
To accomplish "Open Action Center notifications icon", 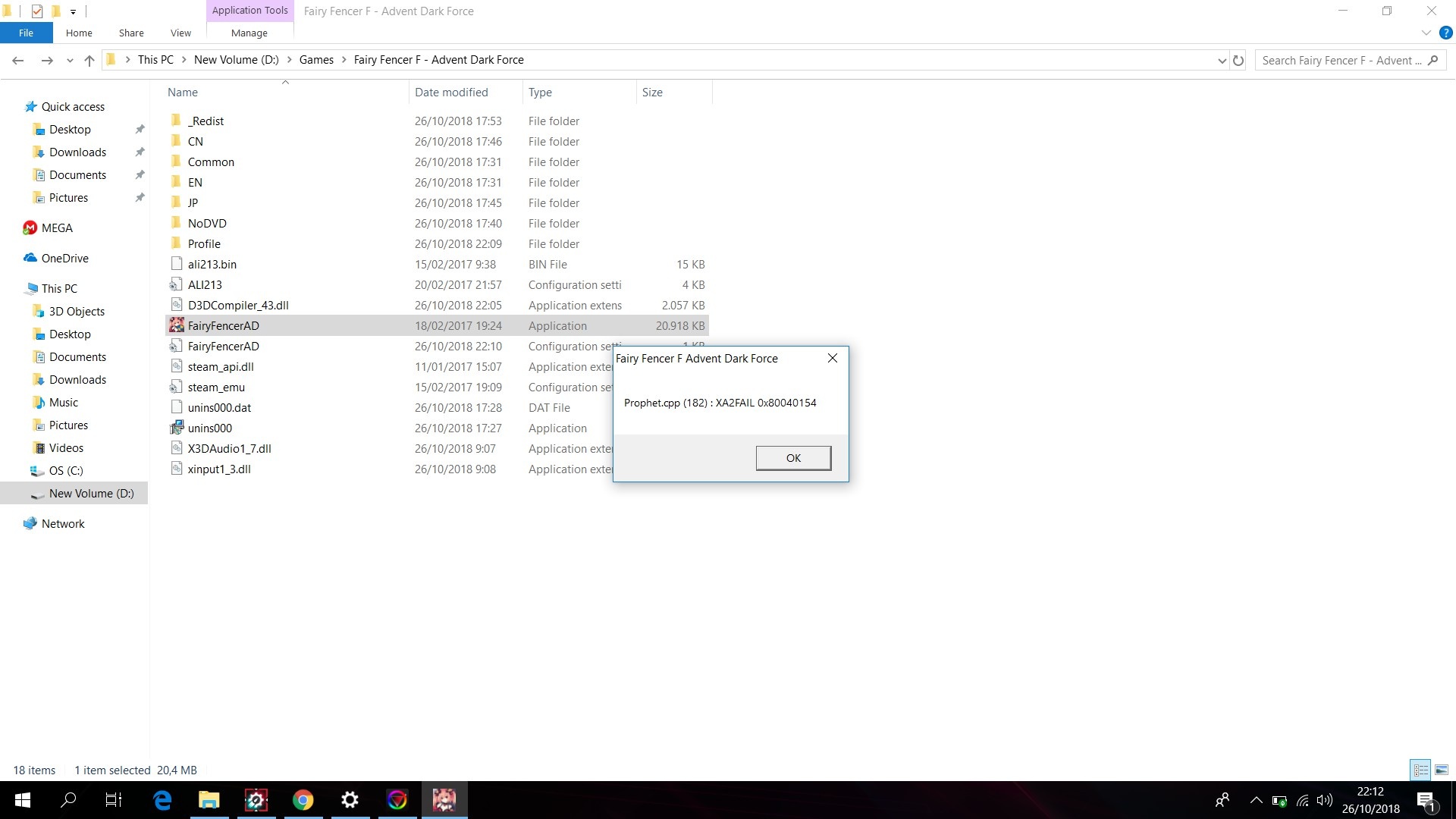I will pyautogui.click(x=1425, y=800).
